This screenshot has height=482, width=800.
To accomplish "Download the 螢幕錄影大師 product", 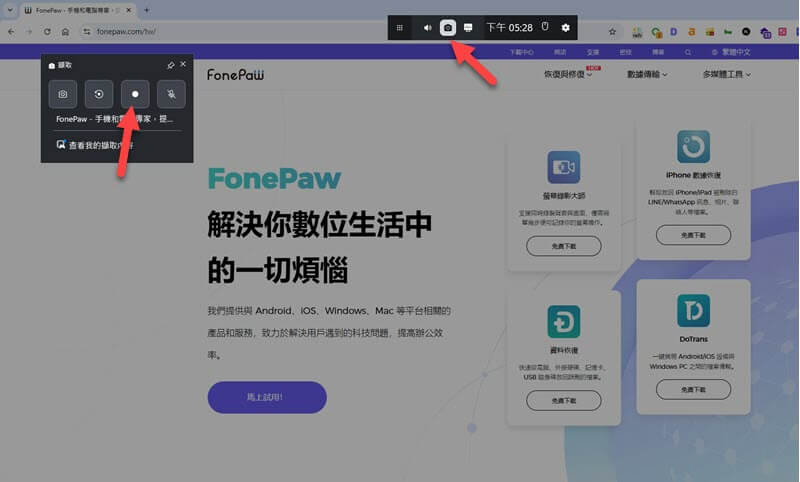I will [564, 246].
